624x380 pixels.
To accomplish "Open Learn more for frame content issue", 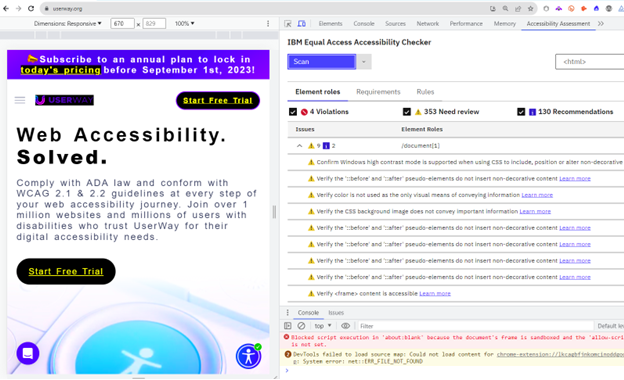I will coord(435,294).
